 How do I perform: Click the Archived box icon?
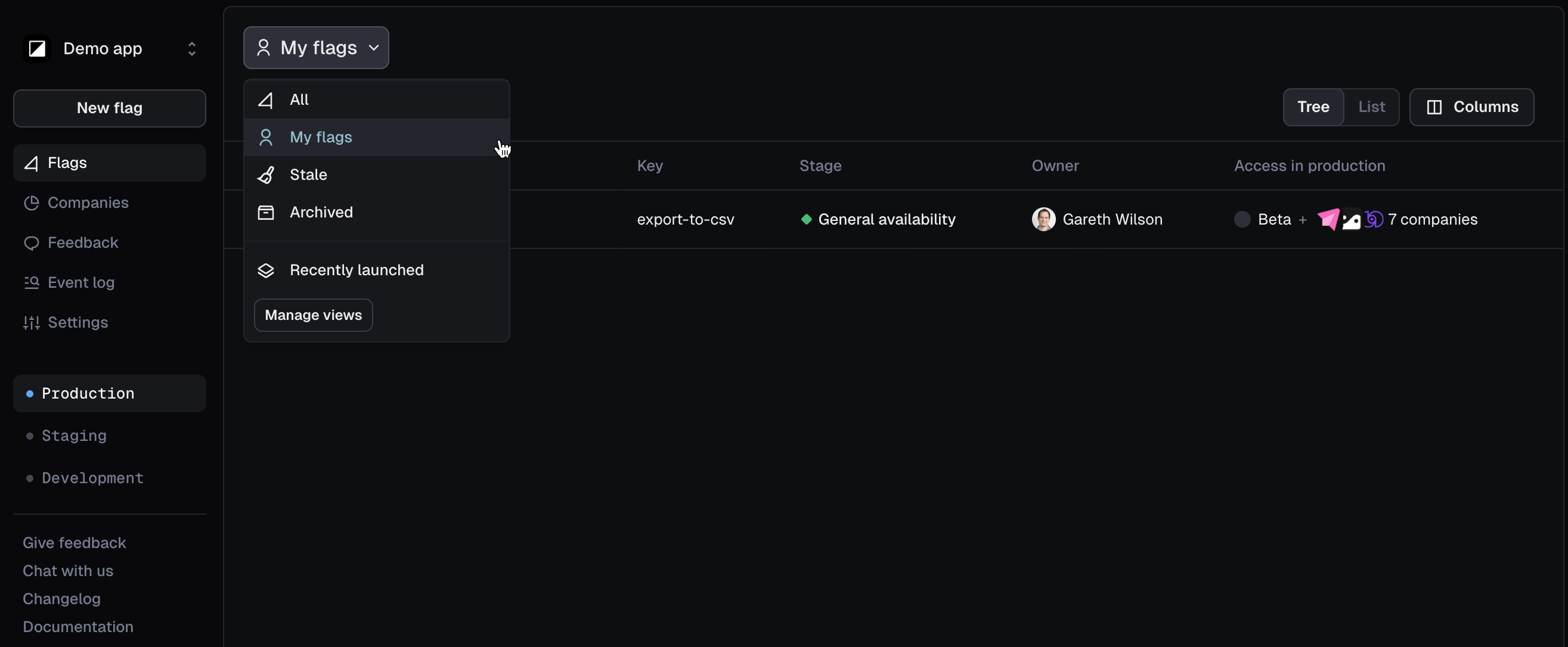266,212
